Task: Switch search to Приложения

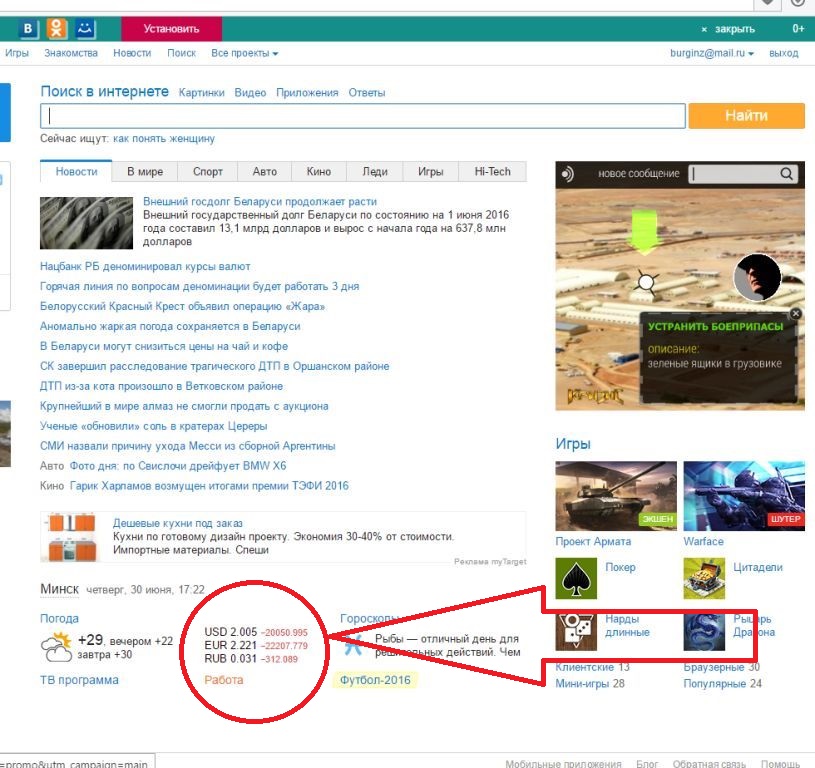Action: pyautogui.click(x=307, y=93)
